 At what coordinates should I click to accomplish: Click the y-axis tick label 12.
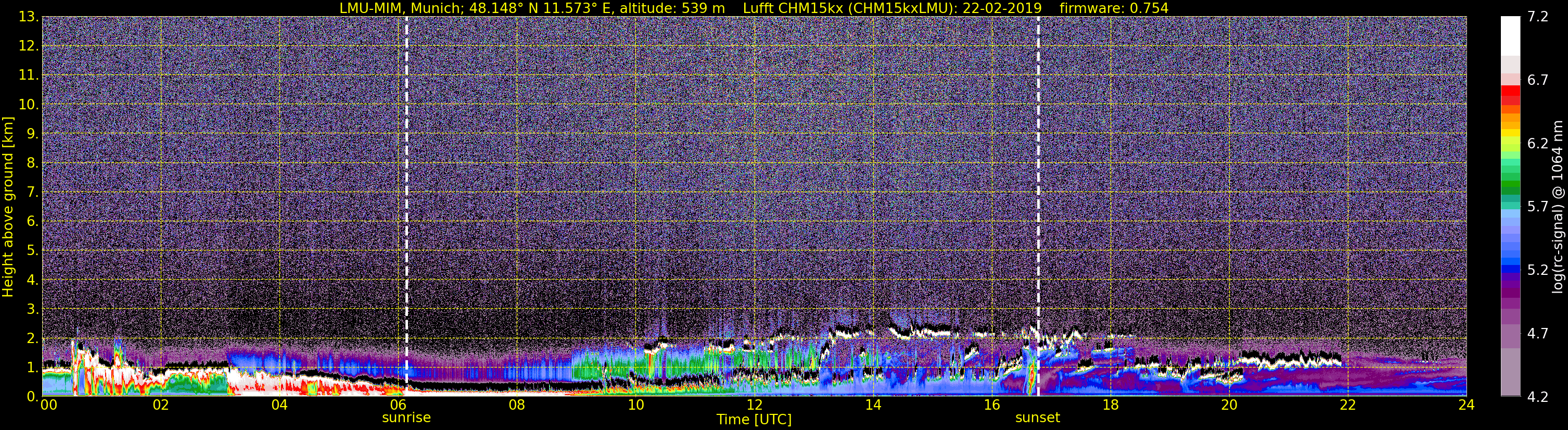click(x=28, y=46)
